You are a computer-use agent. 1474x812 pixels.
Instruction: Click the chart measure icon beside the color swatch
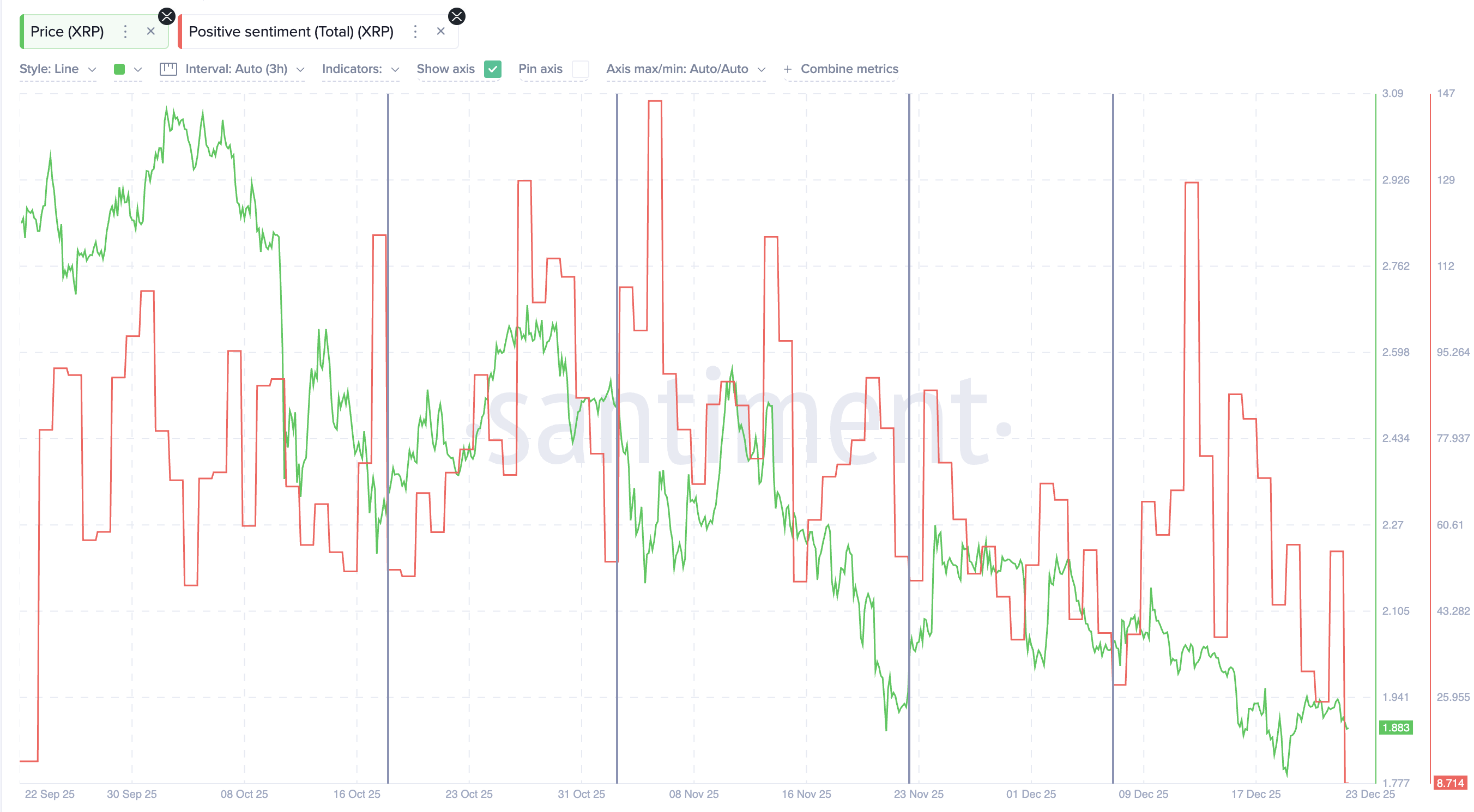point(168,69)
